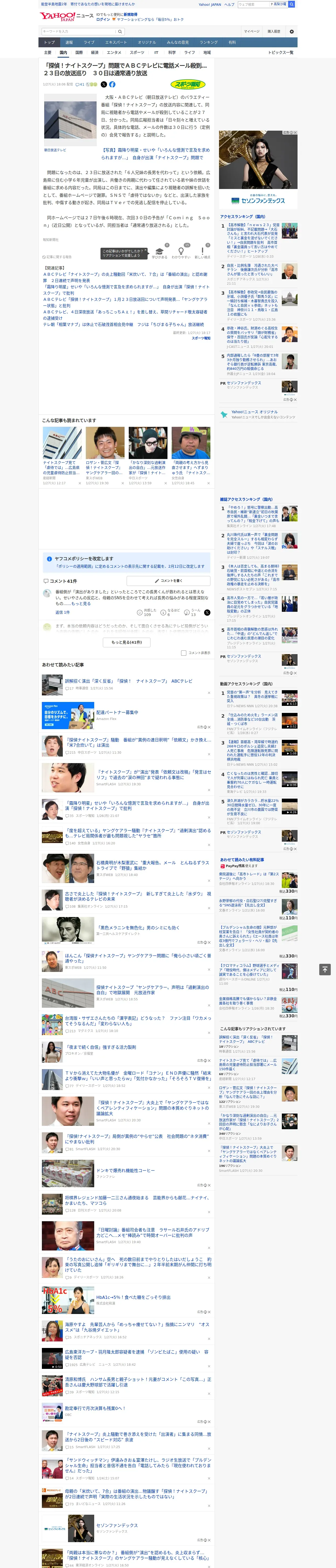
Task: Click もっと見る(41件) button
Action: coord(127,642)
